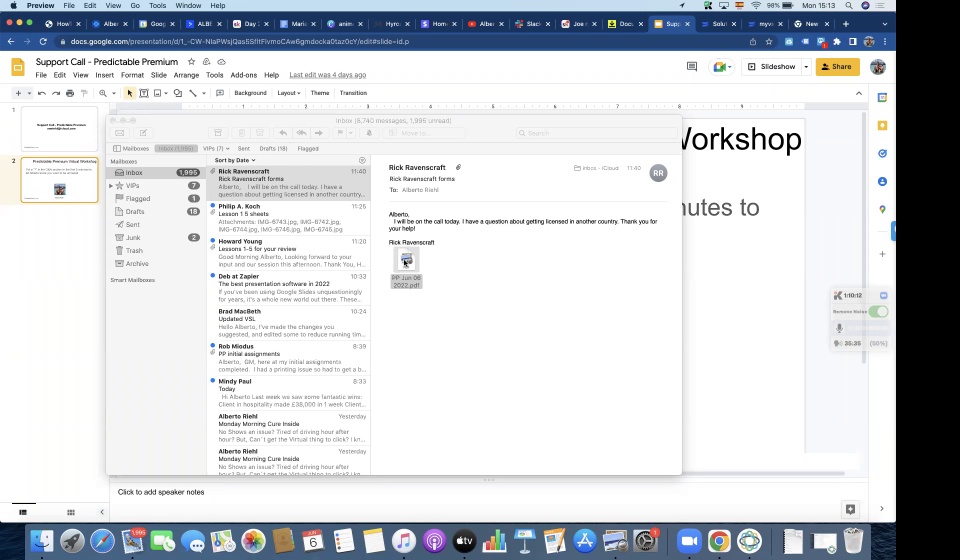The width and height of the screenshot is (960, 560).
Task: Toggle the Remove Noise switch off
Action: 878,312
